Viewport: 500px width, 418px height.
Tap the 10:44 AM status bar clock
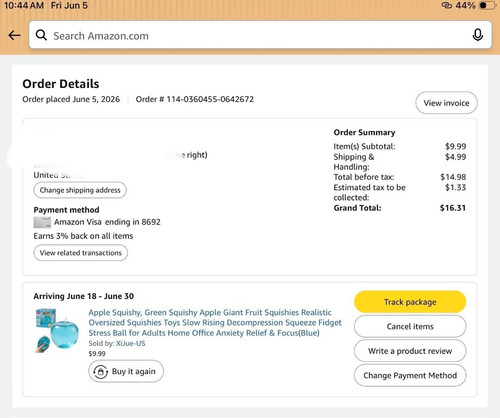(x=24, y=5)
